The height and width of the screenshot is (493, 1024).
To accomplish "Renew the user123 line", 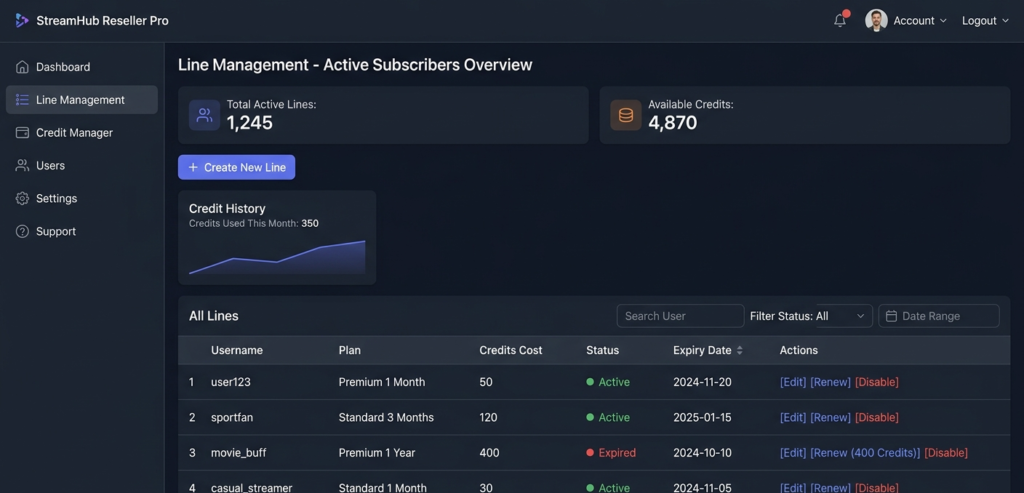I will [x=831, y=382].
